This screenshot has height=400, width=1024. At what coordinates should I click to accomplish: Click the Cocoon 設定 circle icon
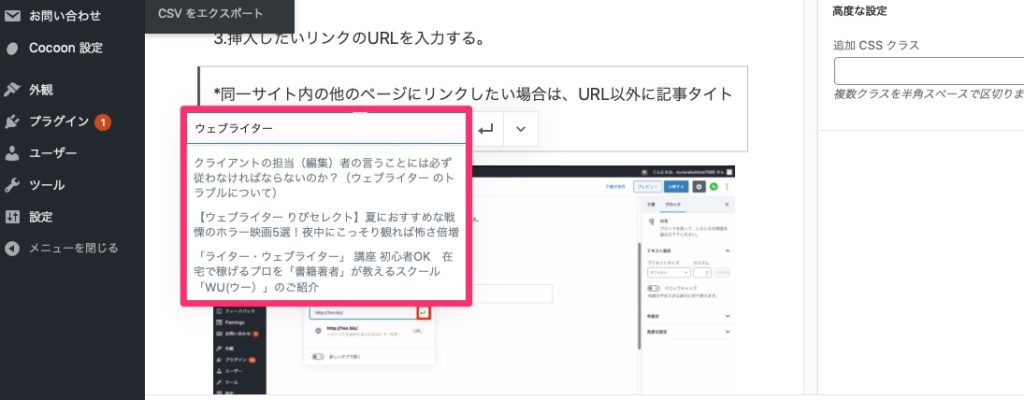tap(12, 48)
